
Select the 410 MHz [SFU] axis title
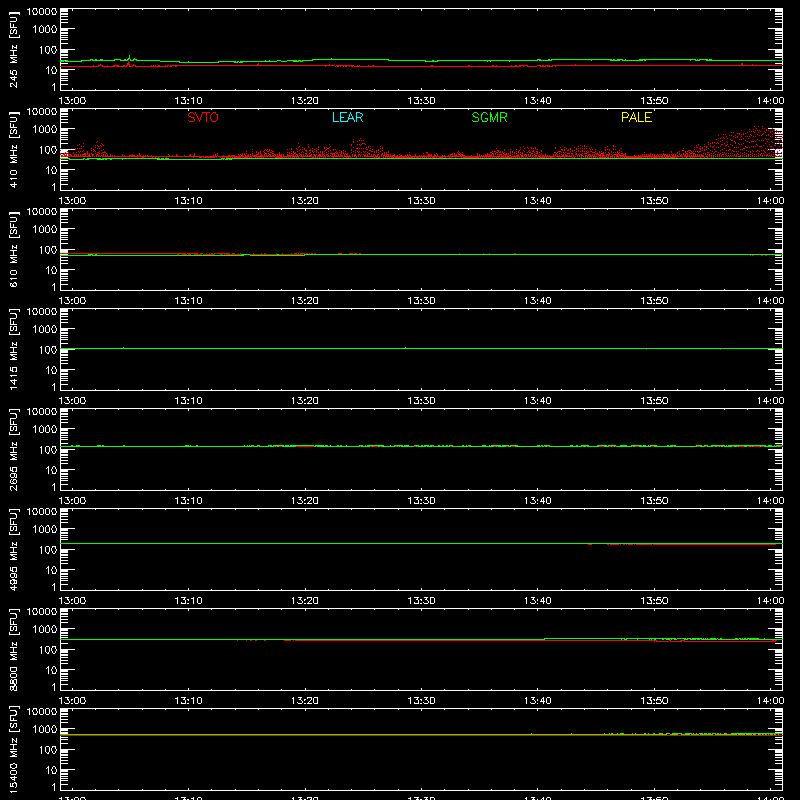pyautogui.click(x=13, y=149)
